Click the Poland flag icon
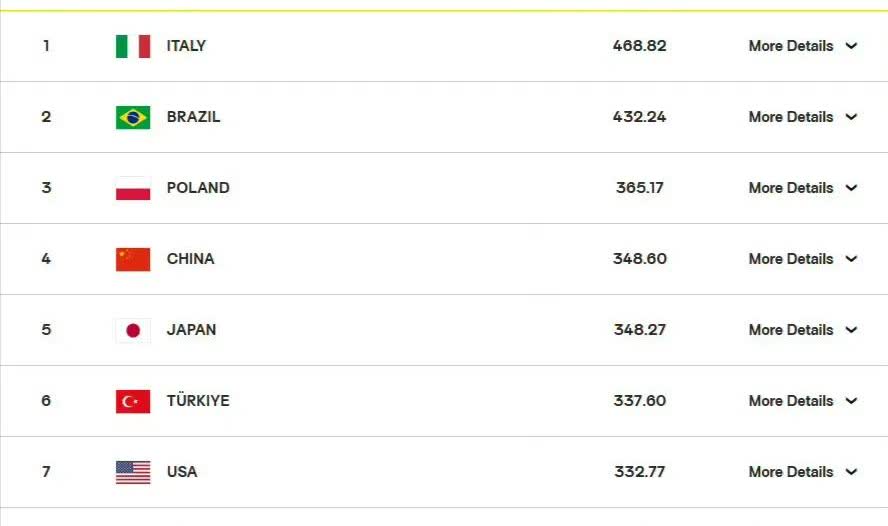The image size is (888, 526). 133,188
